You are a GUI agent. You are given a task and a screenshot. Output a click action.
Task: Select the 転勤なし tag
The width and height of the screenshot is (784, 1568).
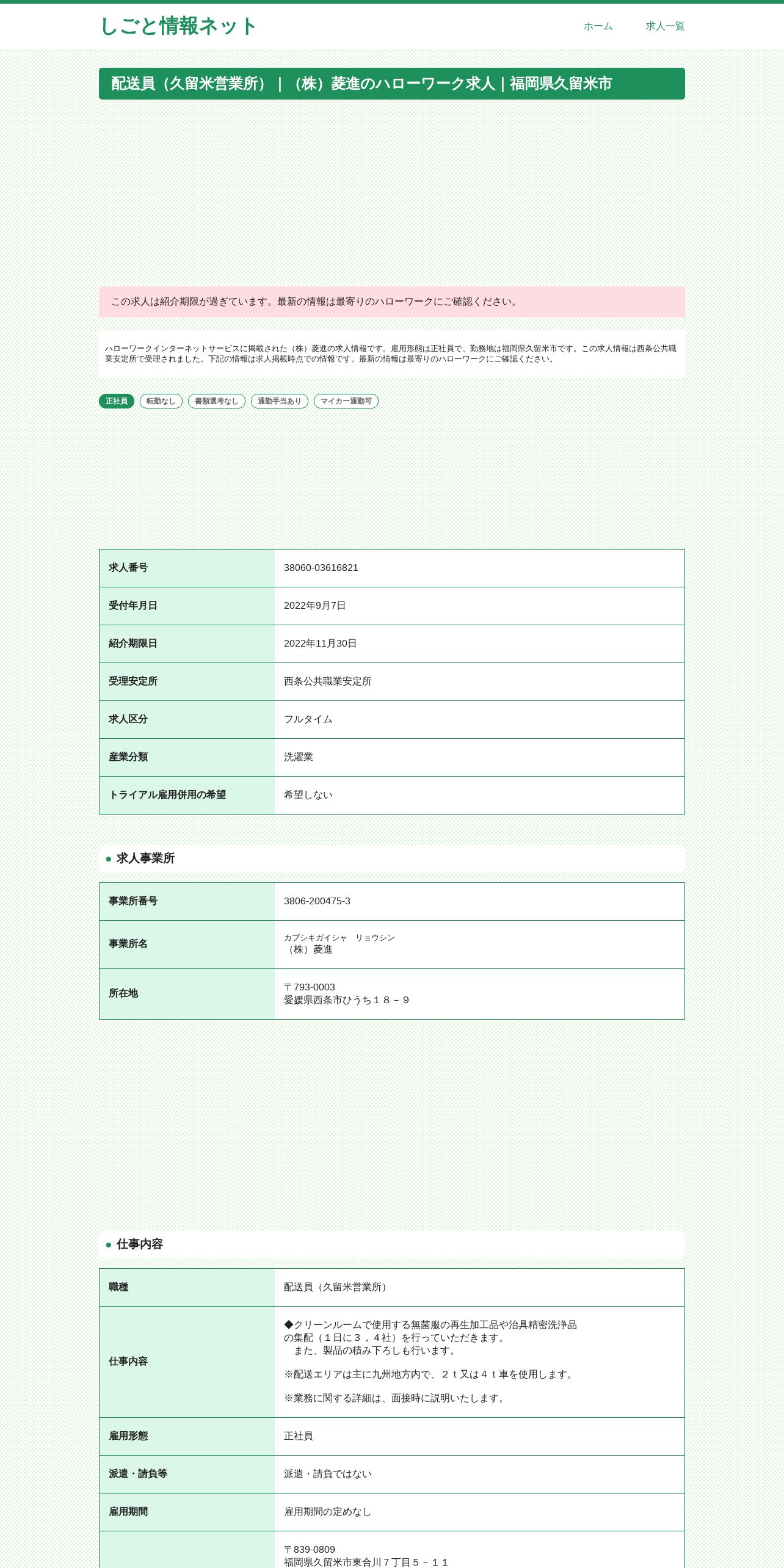point(161,401)
